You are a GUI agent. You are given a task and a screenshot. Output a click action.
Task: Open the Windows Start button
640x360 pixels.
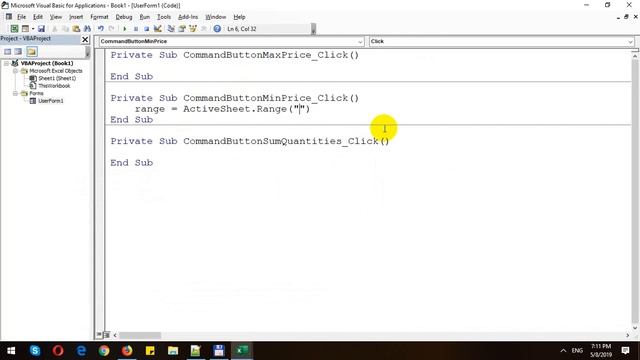pyautogui.click(x=11, y=351)
